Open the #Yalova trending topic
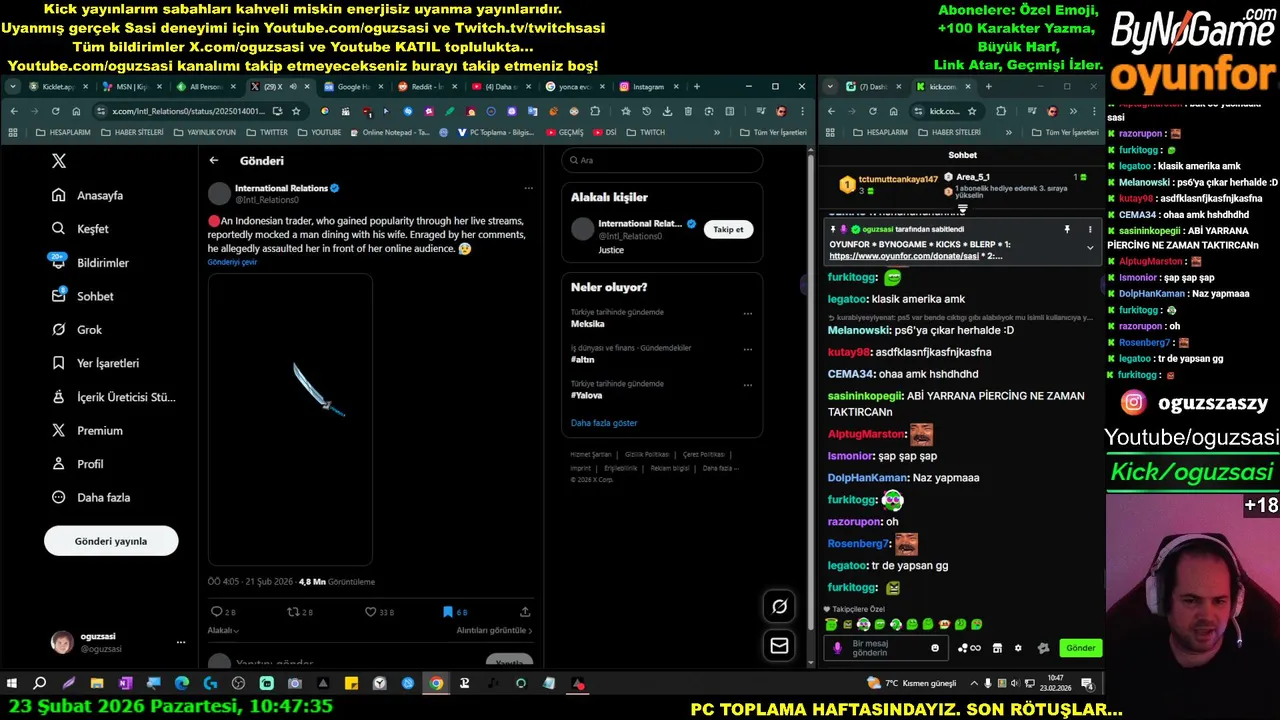Image resolution: width=1280 pixels, height=720 pixels. pos(586,395)
